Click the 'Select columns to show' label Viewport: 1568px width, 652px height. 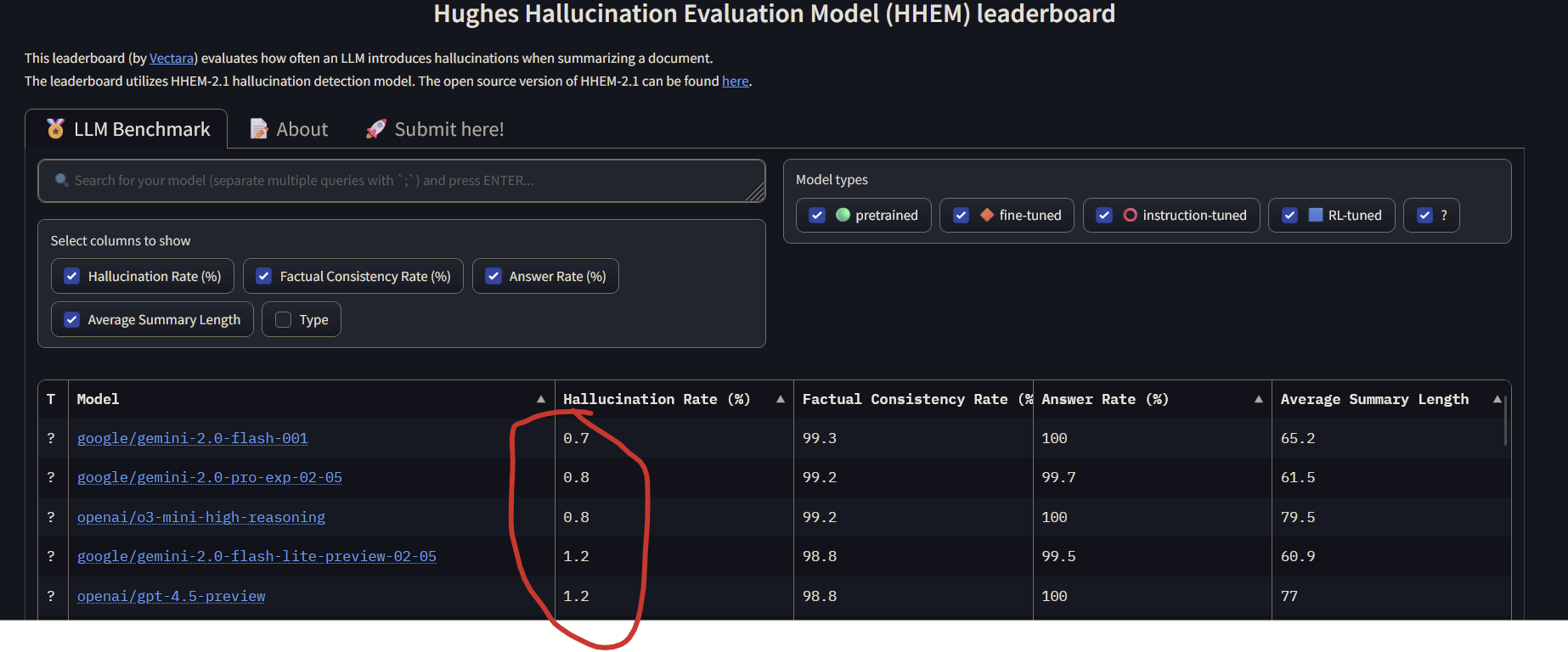pyautogui.click(x=121, y=240)
